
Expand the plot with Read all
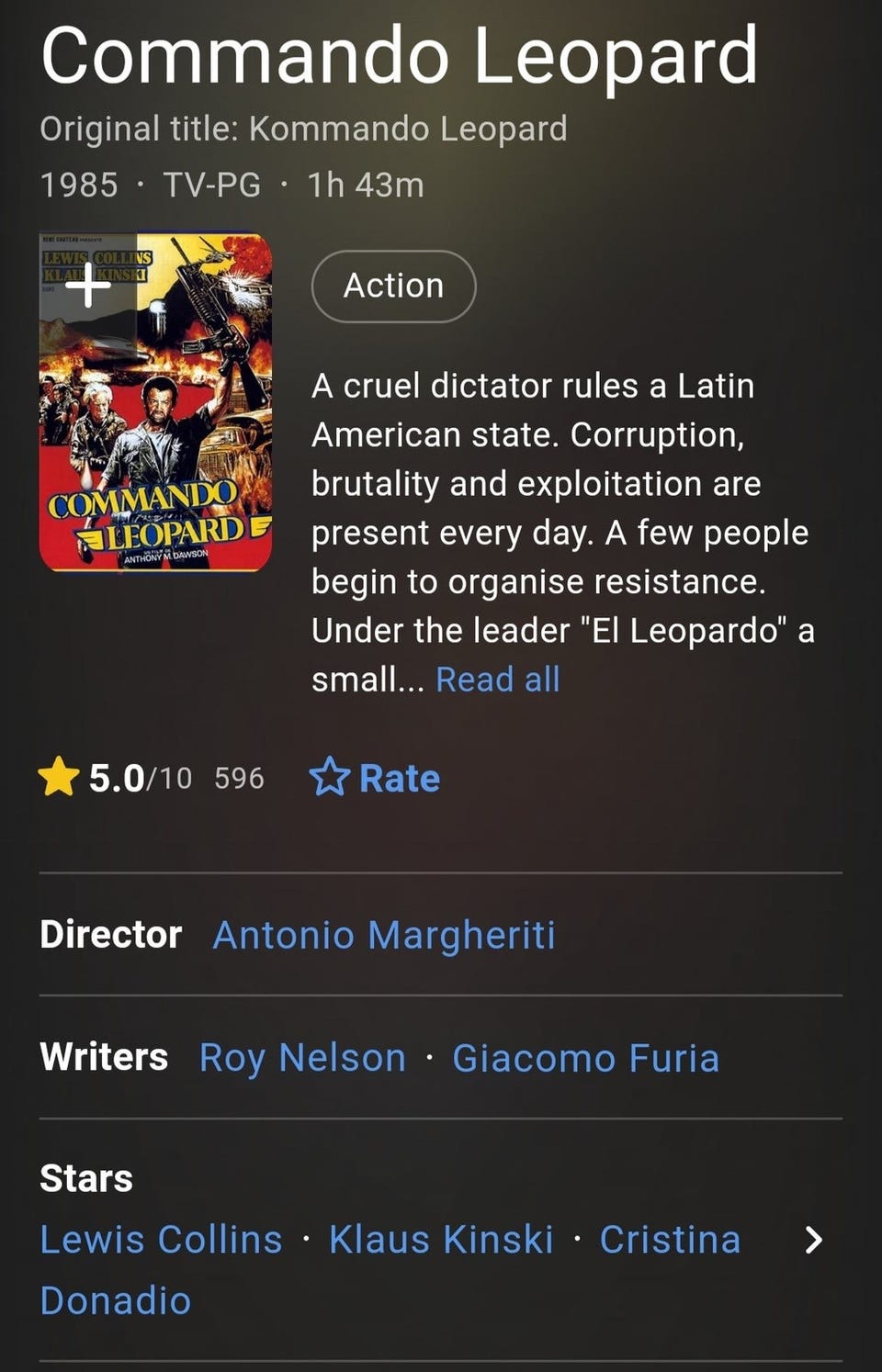pos(497,680)
